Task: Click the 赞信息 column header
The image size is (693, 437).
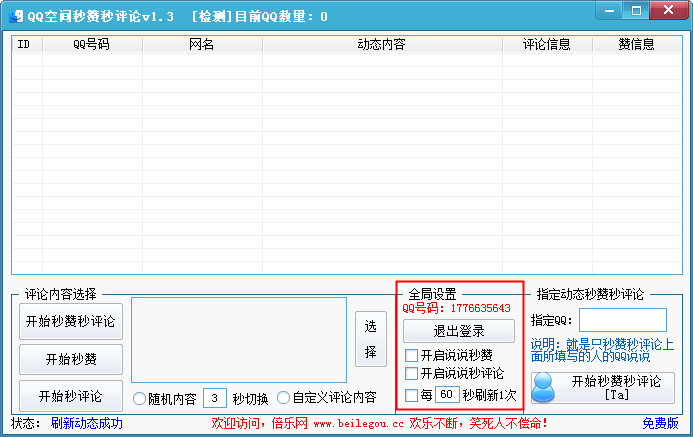Action: (x=637, y=44)
